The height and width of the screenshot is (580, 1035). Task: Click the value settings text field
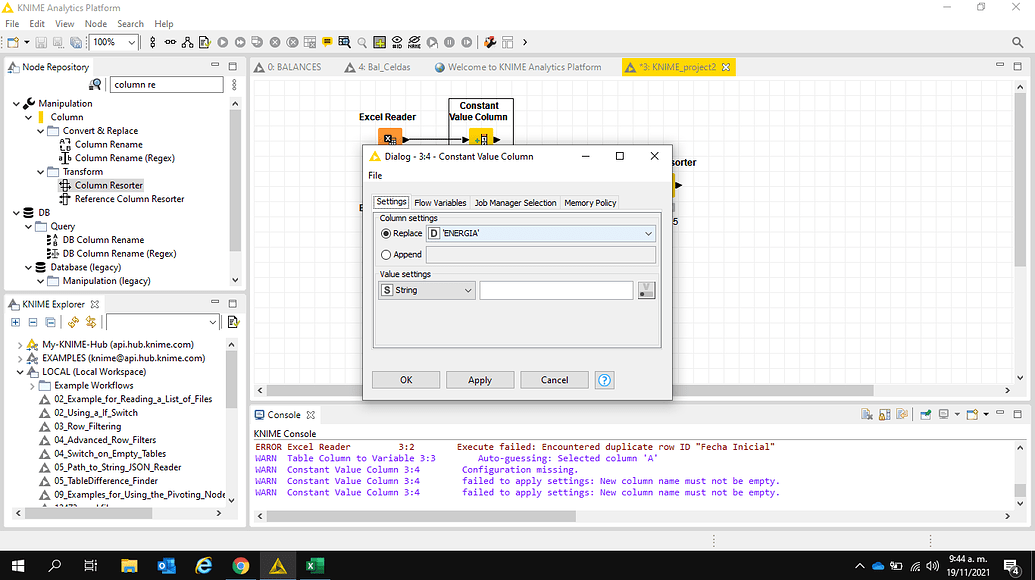556,290
